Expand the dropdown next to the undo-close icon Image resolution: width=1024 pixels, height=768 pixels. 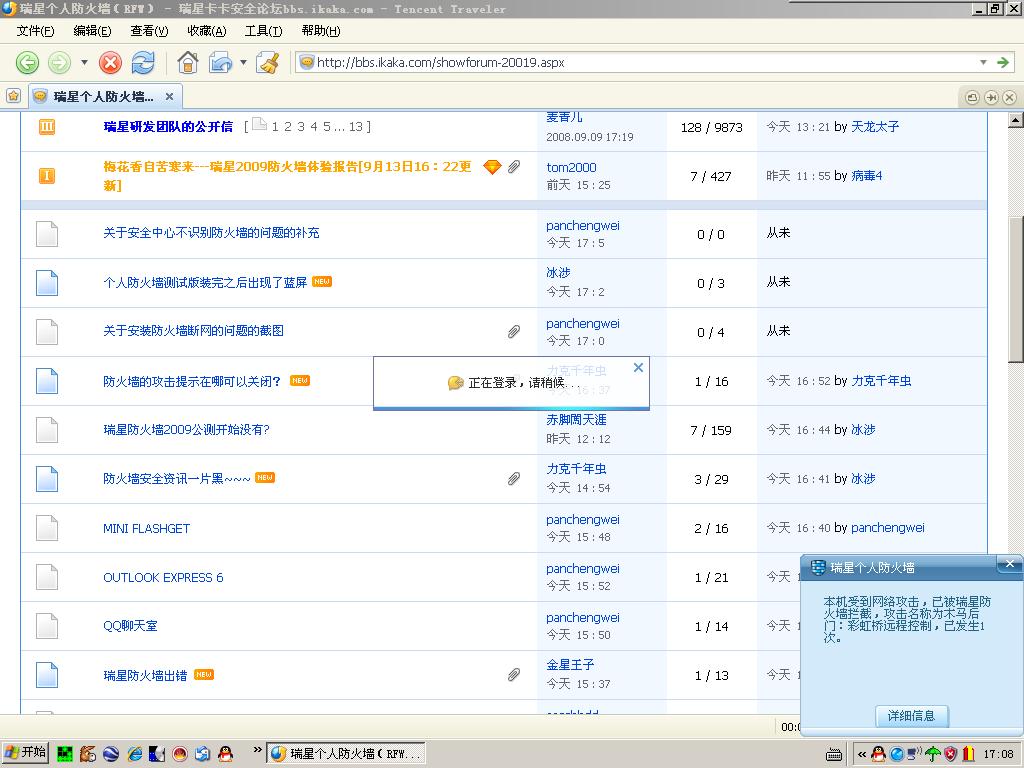coord(243,63)
